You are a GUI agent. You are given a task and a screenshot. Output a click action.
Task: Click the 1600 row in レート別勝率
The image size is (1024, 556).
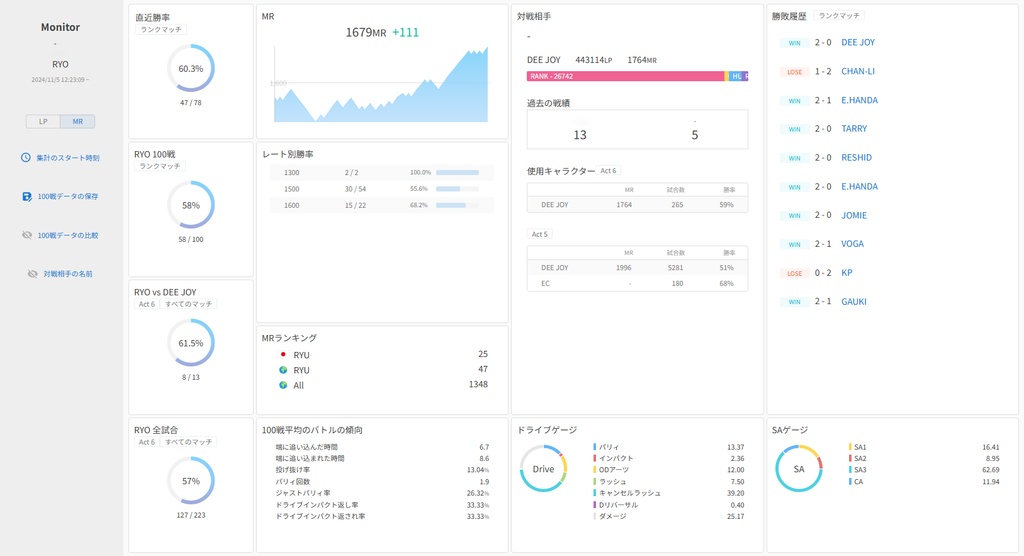click(x=381, y=205)
